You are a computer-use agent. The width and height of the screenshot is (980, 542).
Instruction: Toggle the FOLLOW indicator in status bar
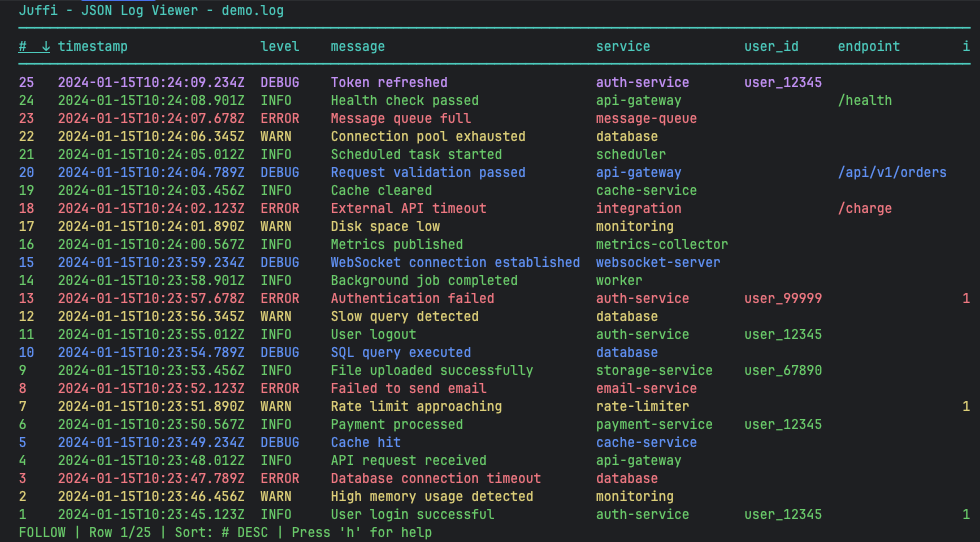click(x=42, y=533)
